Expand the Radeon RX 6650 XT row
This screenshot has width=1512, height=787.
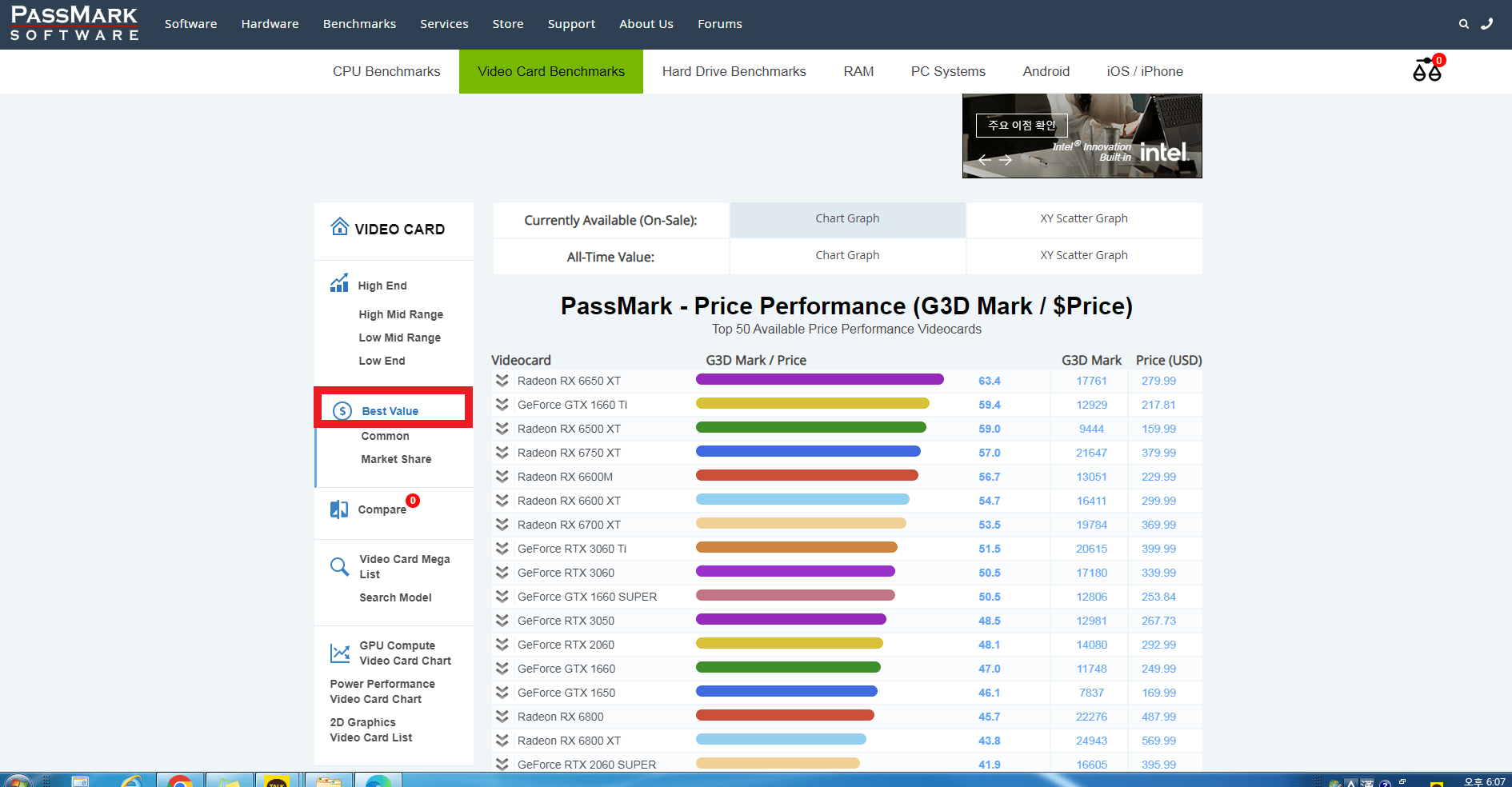coord(502,381)
